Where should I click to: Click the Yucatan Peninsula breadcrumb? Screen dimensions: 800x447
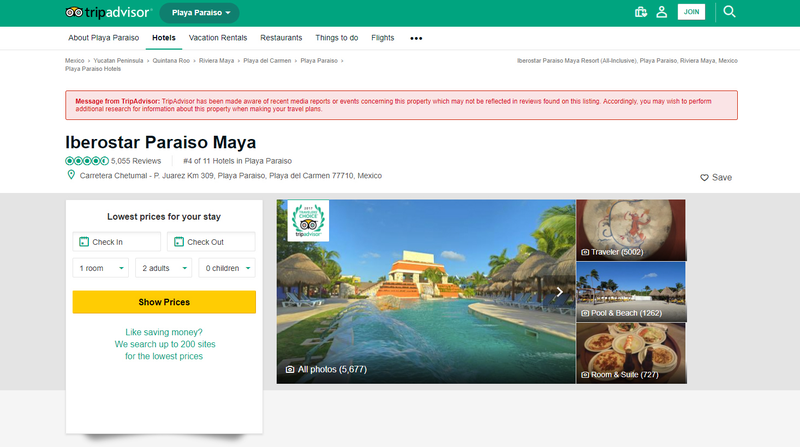118,61
